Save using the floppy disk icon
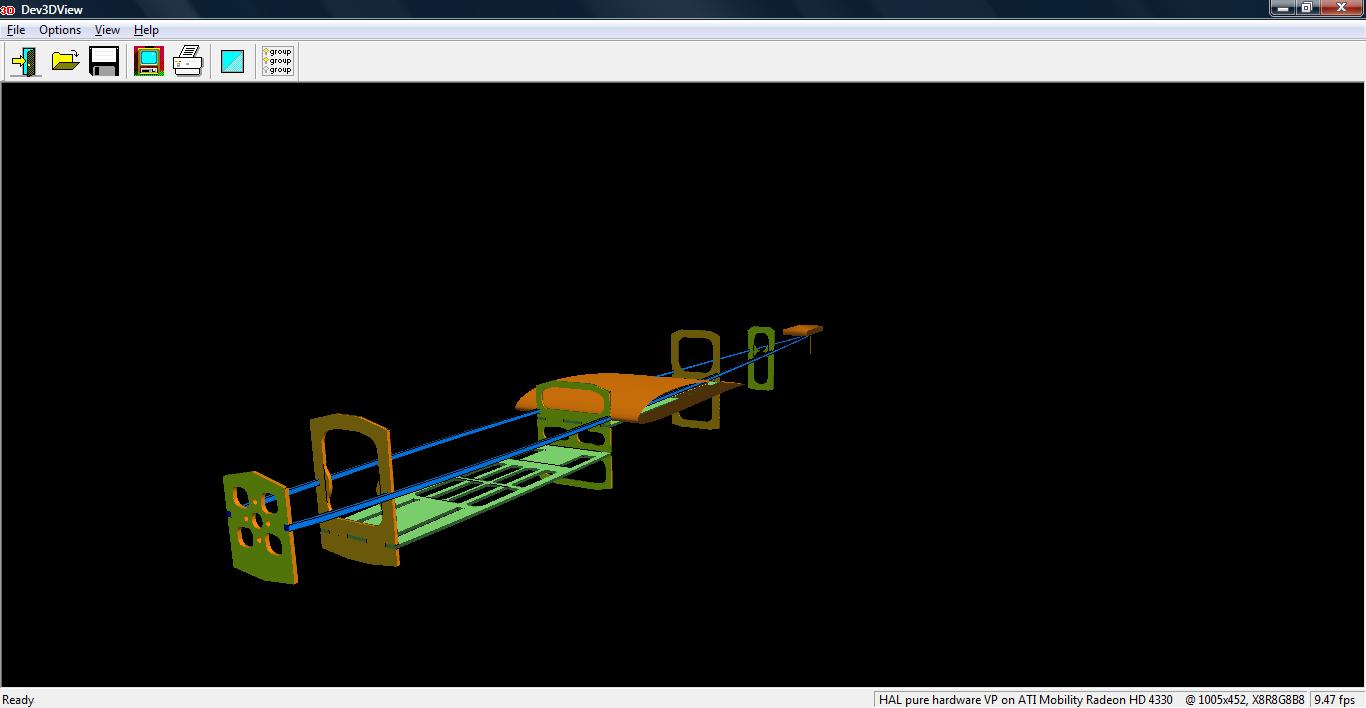Image resolution: width=1366 pixels, height=708 pixels. [x=104, y=62]
